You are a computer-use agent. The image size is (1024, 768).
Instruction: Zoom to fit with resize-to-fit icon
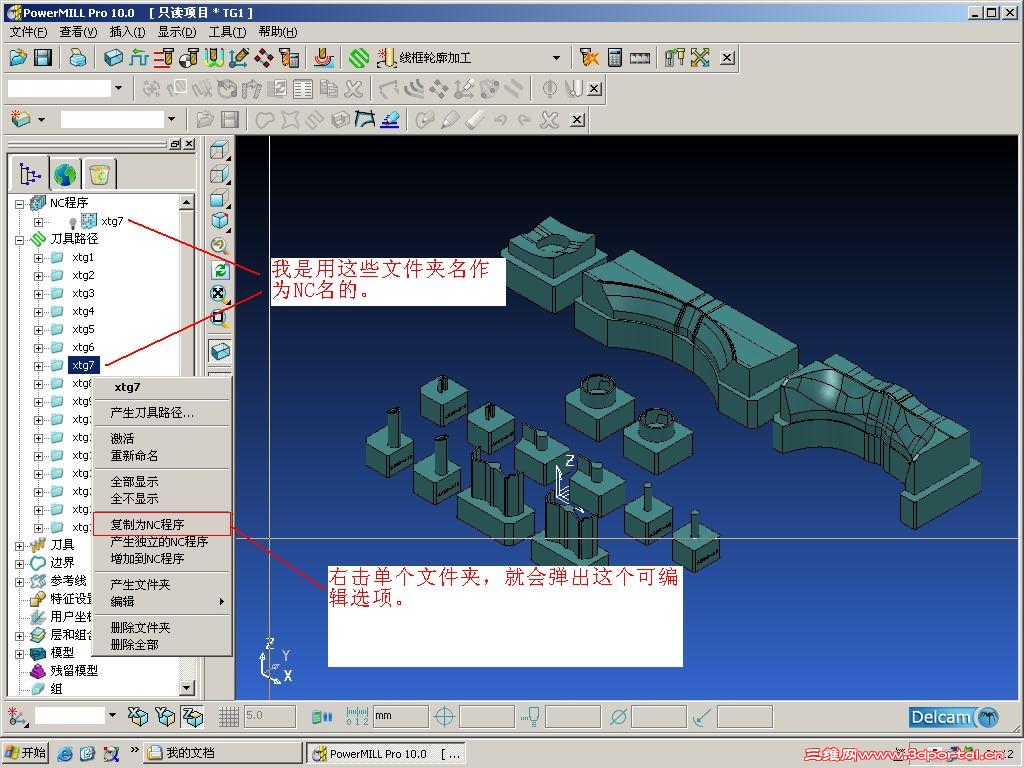click(x=219, y=294)
